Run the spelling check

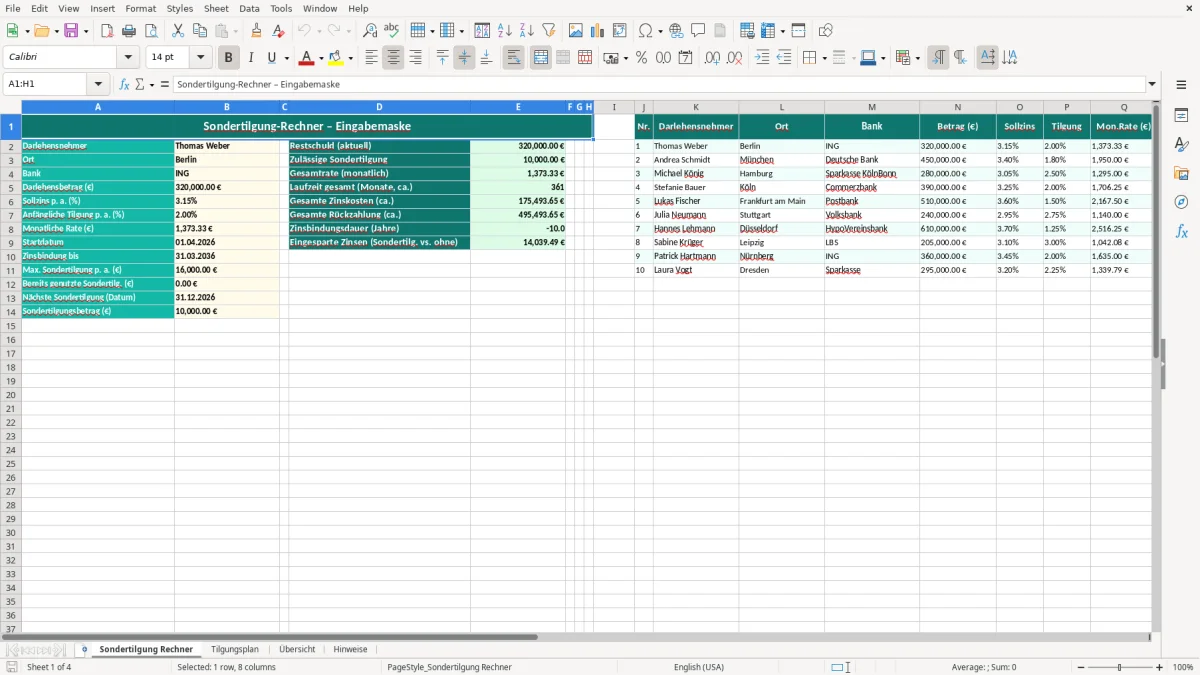point(392,31)
